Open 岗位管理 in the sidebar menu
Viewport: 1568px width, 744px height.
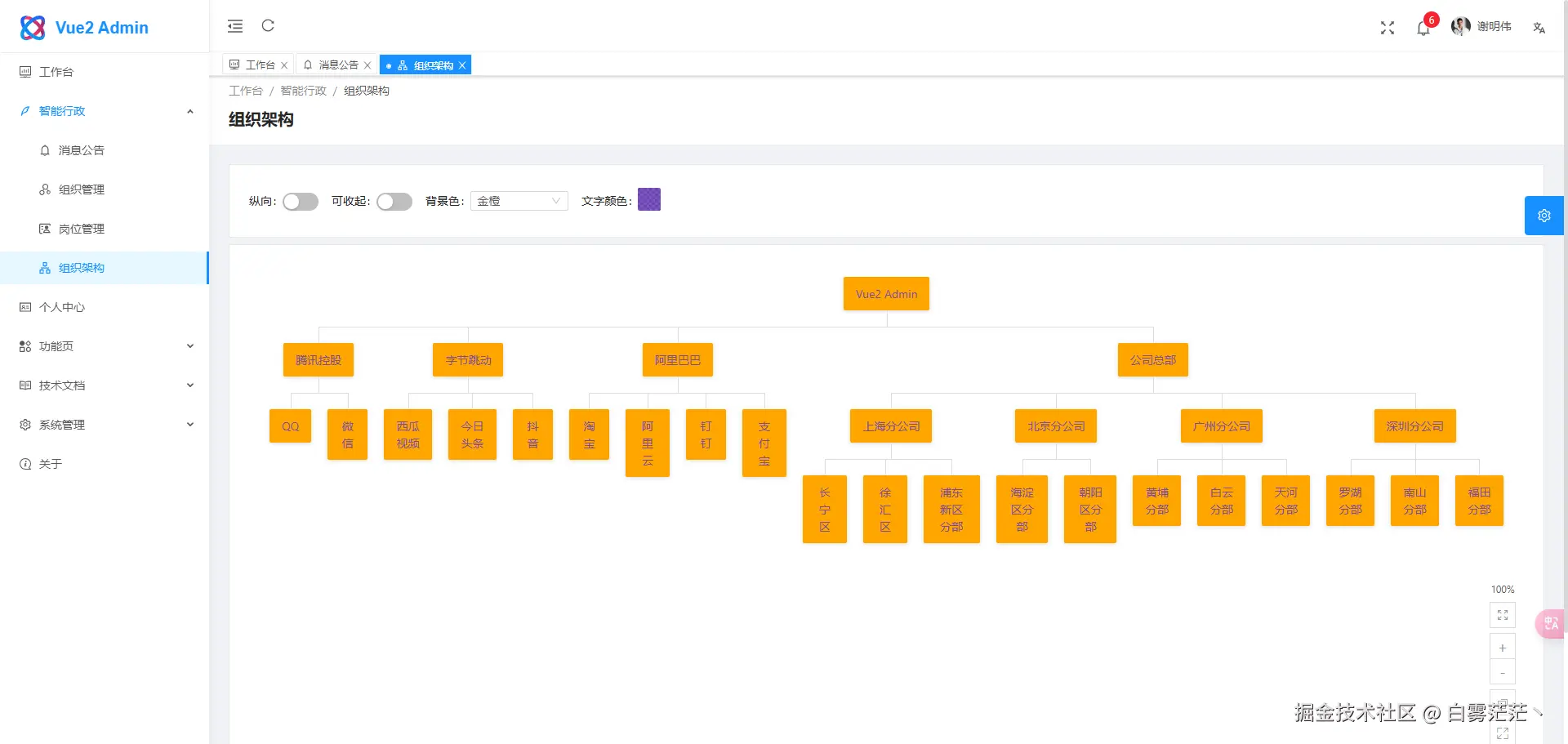click(x=105, y=229)
